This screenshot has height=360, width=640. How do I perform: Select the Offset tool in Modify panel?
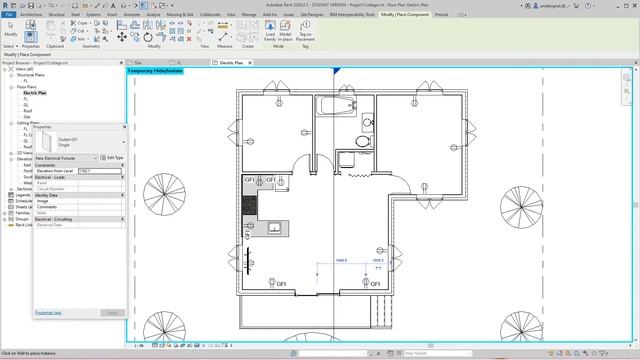click(135, 25)
